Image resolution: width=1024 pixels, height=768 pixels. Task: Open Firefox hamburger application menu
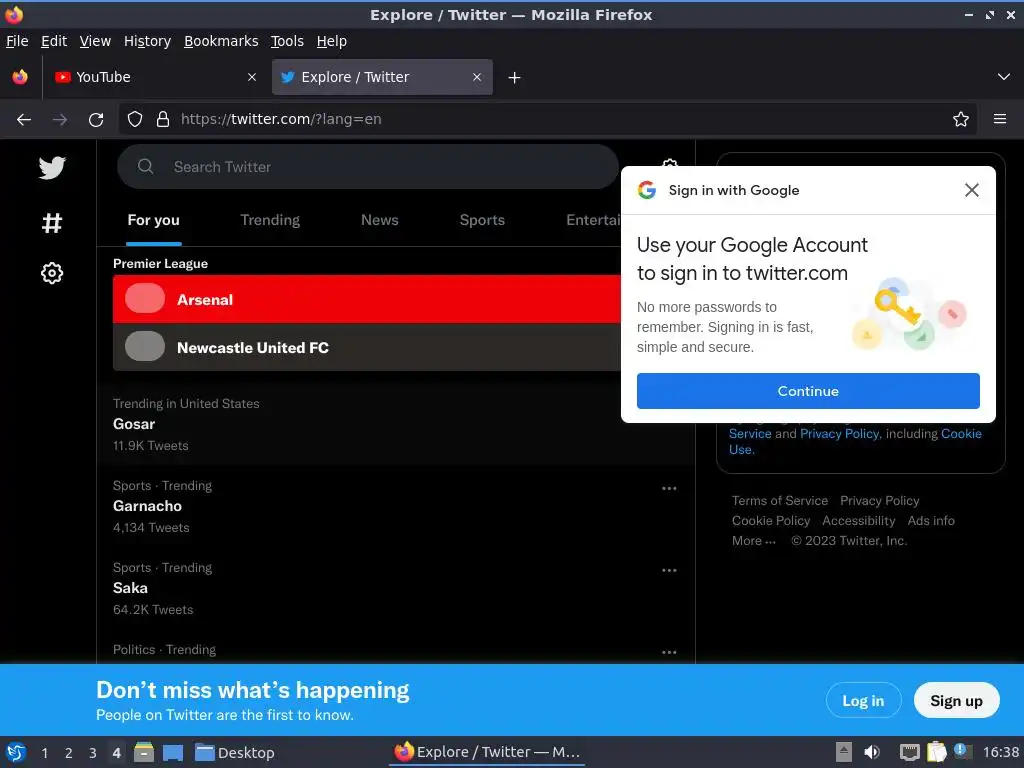999,120
